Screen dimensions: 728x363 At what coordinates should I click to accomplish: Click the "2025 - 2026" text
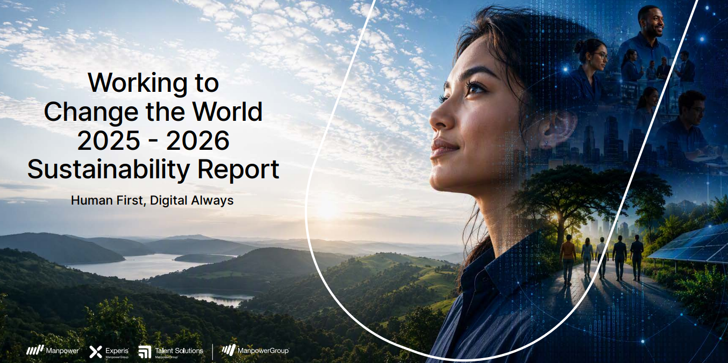coord(153,141)
